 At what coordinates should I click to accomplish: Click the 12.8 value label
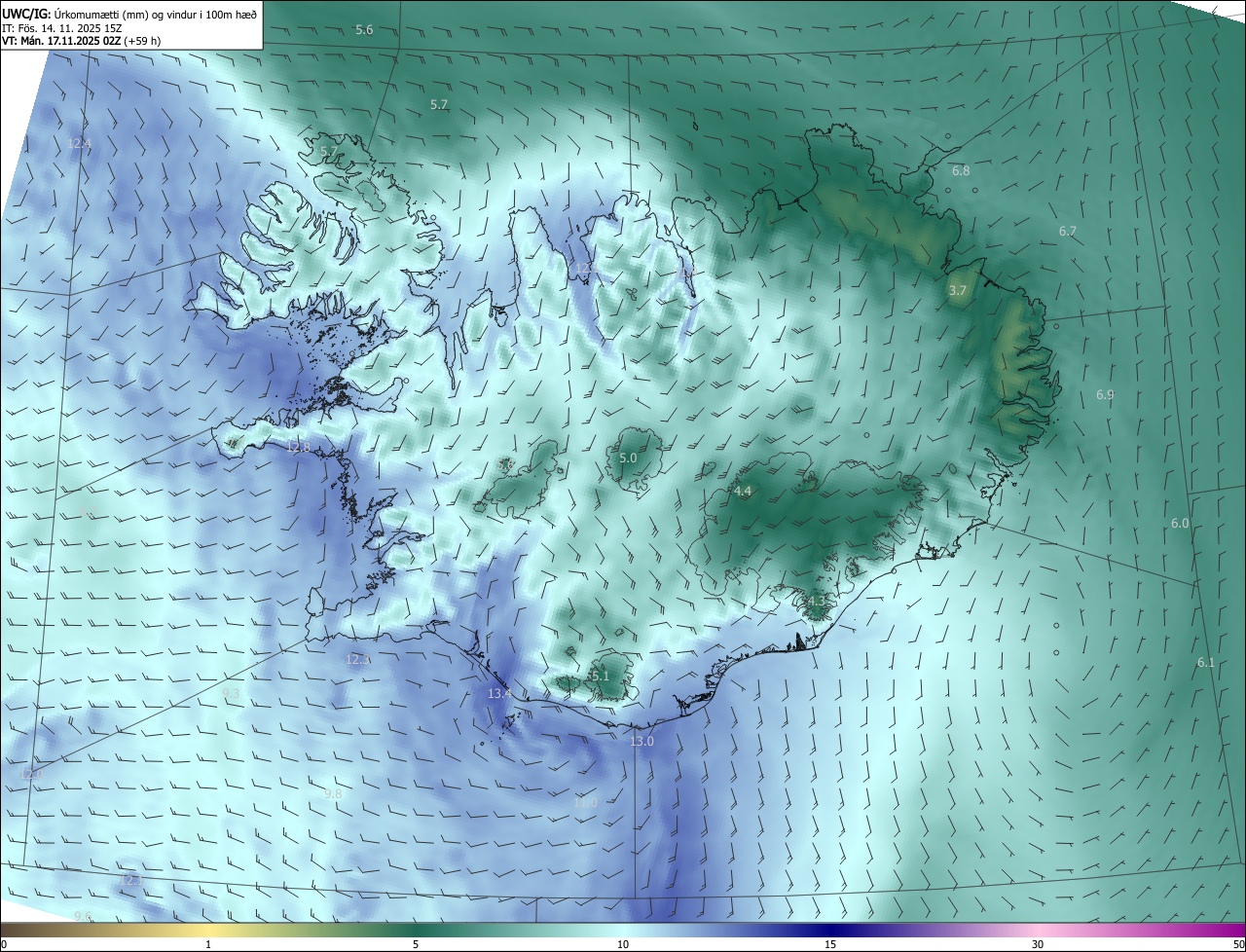pos(298,447)
